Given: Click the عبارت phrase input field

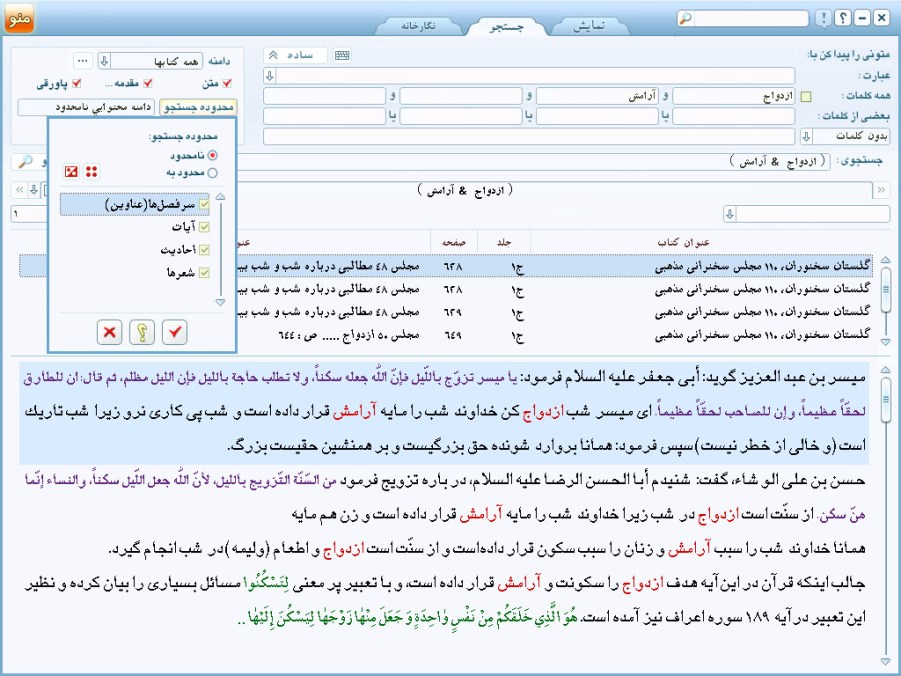Looking at the screenshot, I should pyautogui.click(x=536, y=75).
